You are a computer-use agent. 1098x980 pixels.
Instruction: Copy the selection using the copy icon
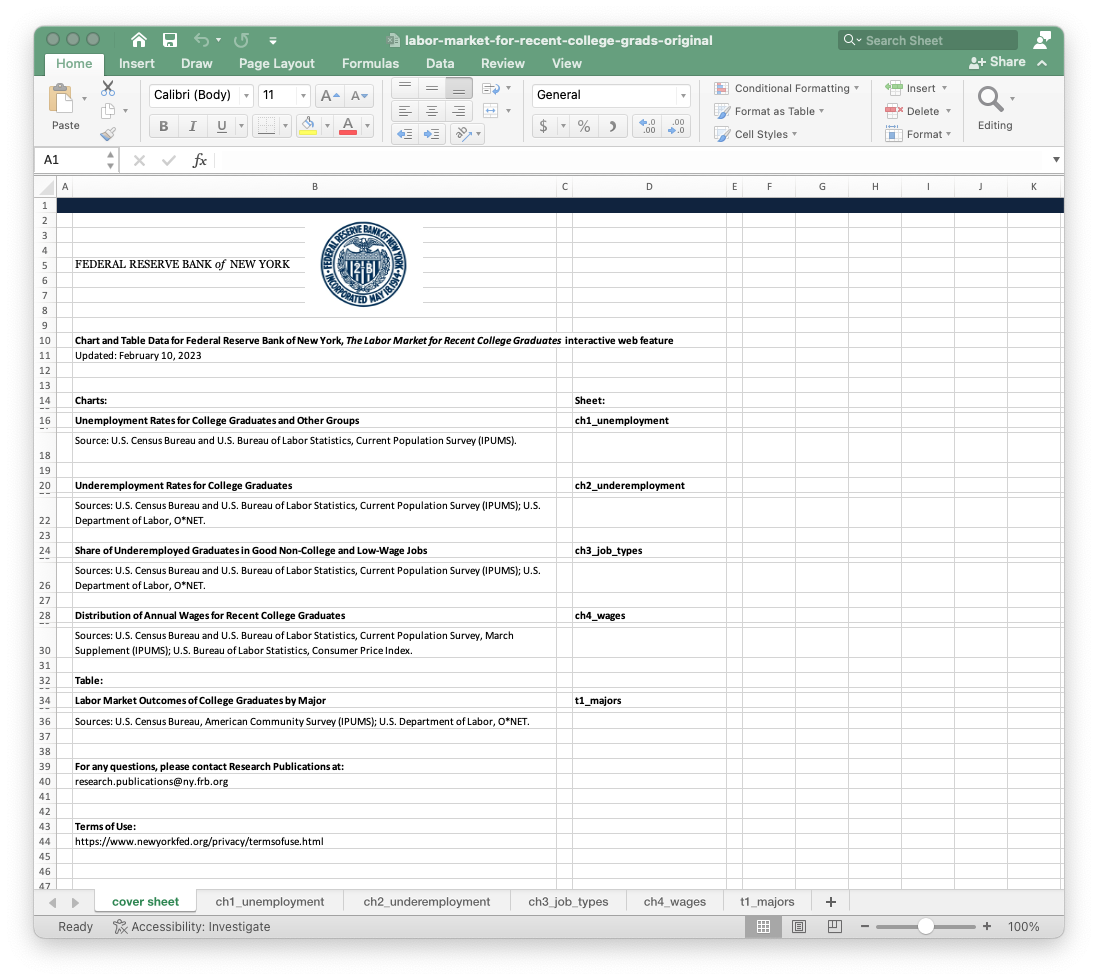[x=108, y=111]
